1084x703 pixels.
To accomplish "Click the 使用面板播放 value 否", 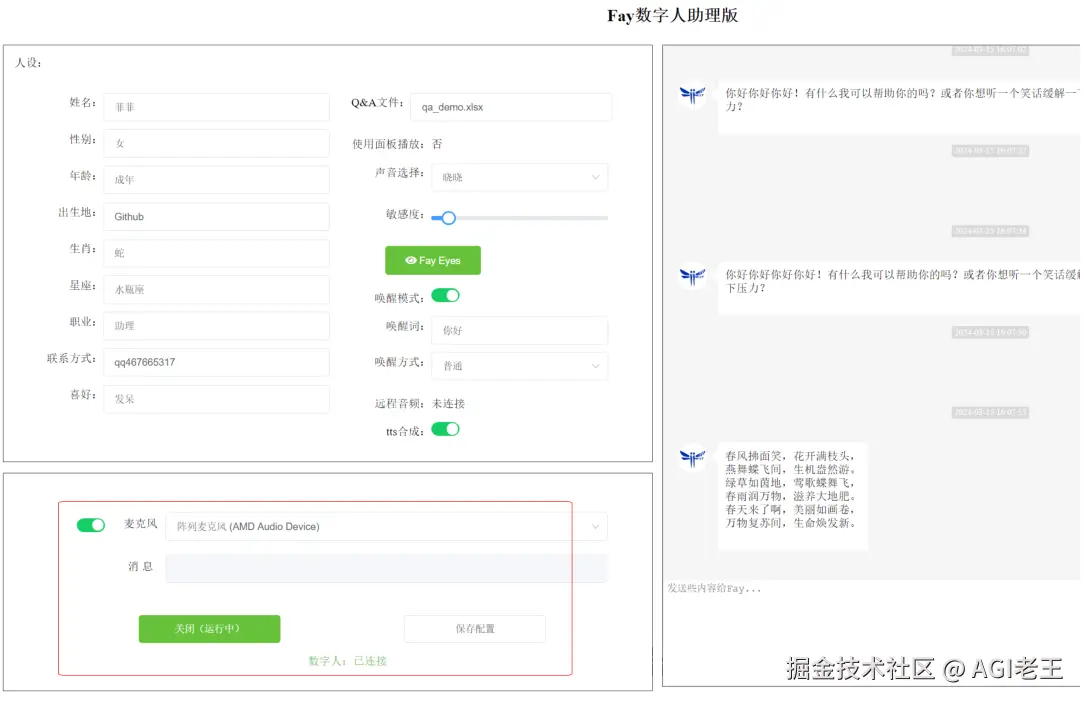I will coord(437,144).
